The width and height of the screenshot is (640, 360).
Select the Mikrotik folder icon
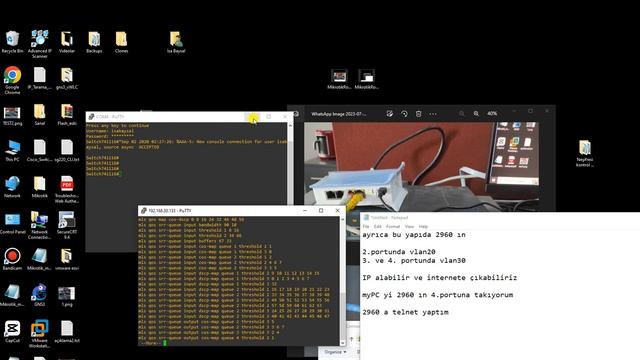click(40, 187)
